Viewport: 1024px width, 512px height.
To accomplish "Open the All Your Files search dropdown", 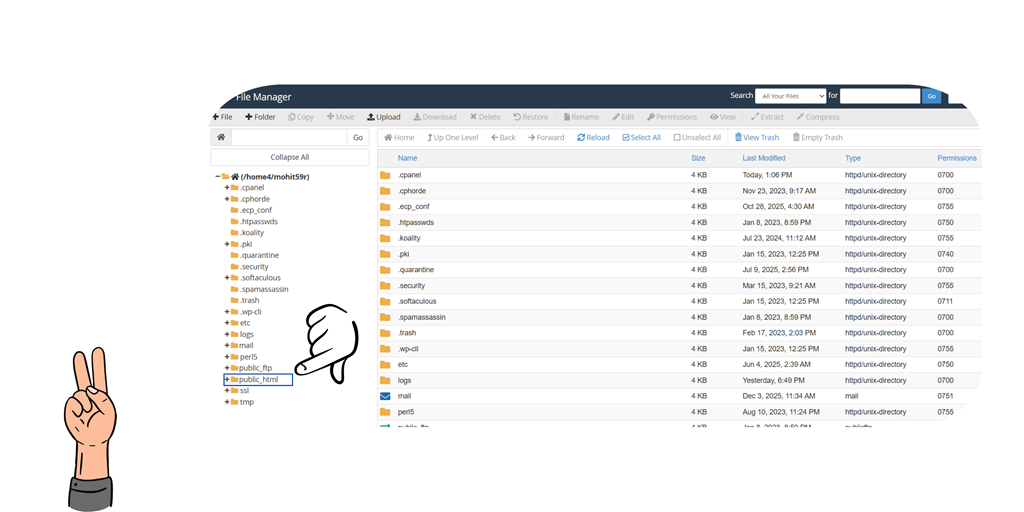I will pos(790,96).
